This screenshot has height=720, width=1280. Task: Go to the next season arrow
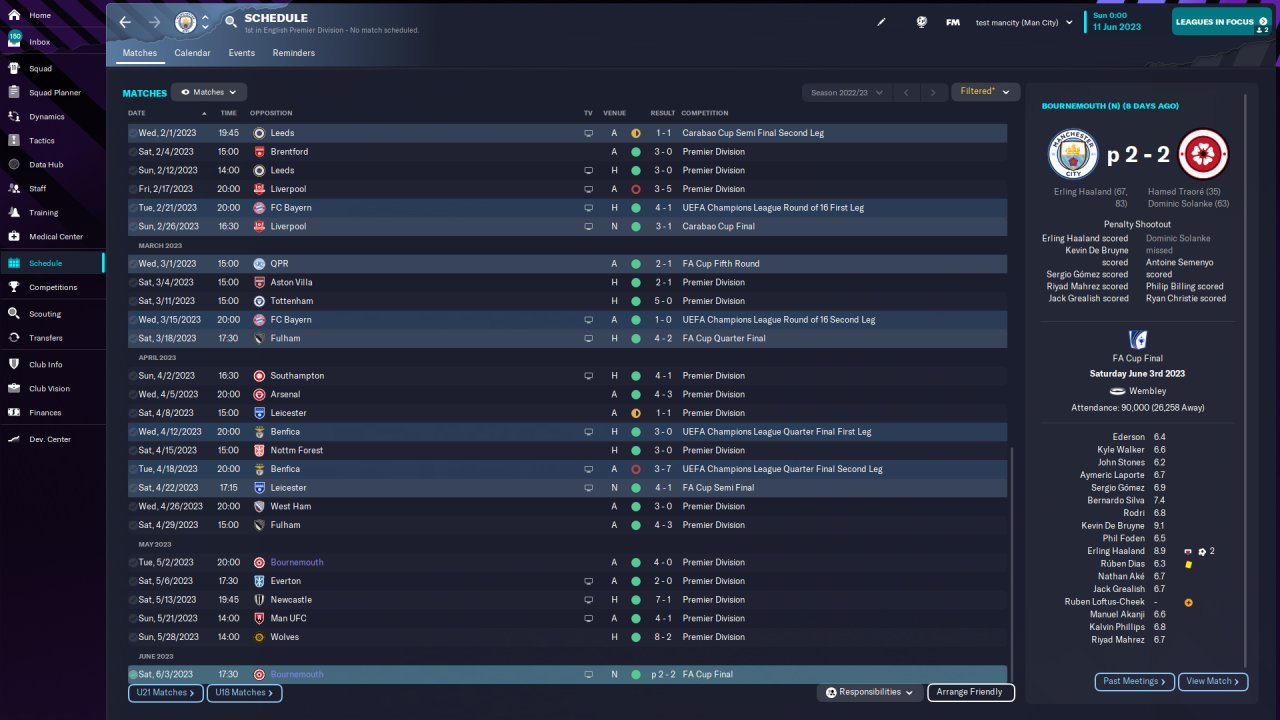click(x=934, y=92)
